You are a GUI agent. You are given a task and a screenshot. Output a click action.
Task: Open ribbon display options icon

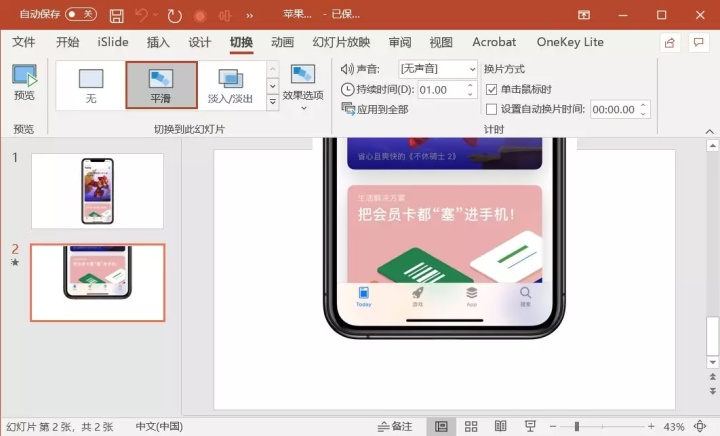584,15
